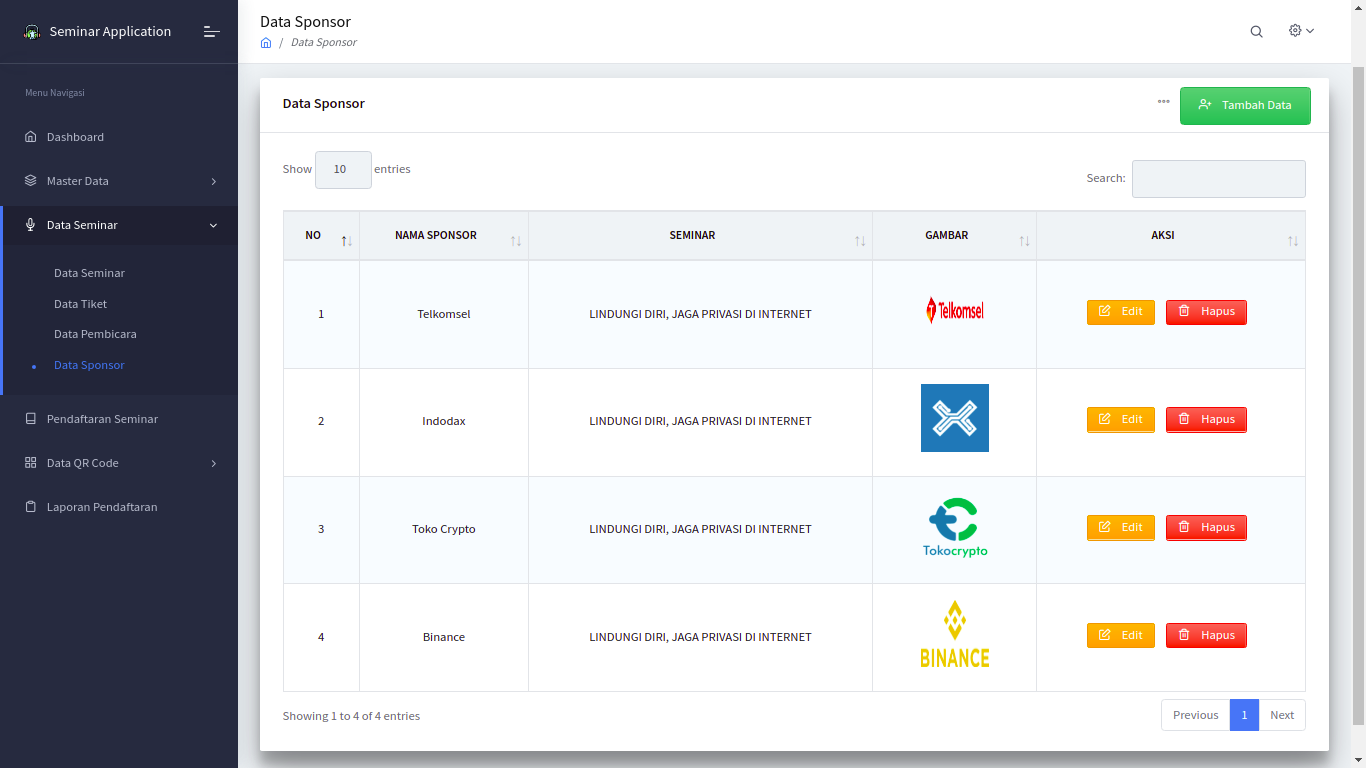This screenshot has height=768, width=1366.
Task: Open the Data Tiket submenu link
Action: point(80,304)
